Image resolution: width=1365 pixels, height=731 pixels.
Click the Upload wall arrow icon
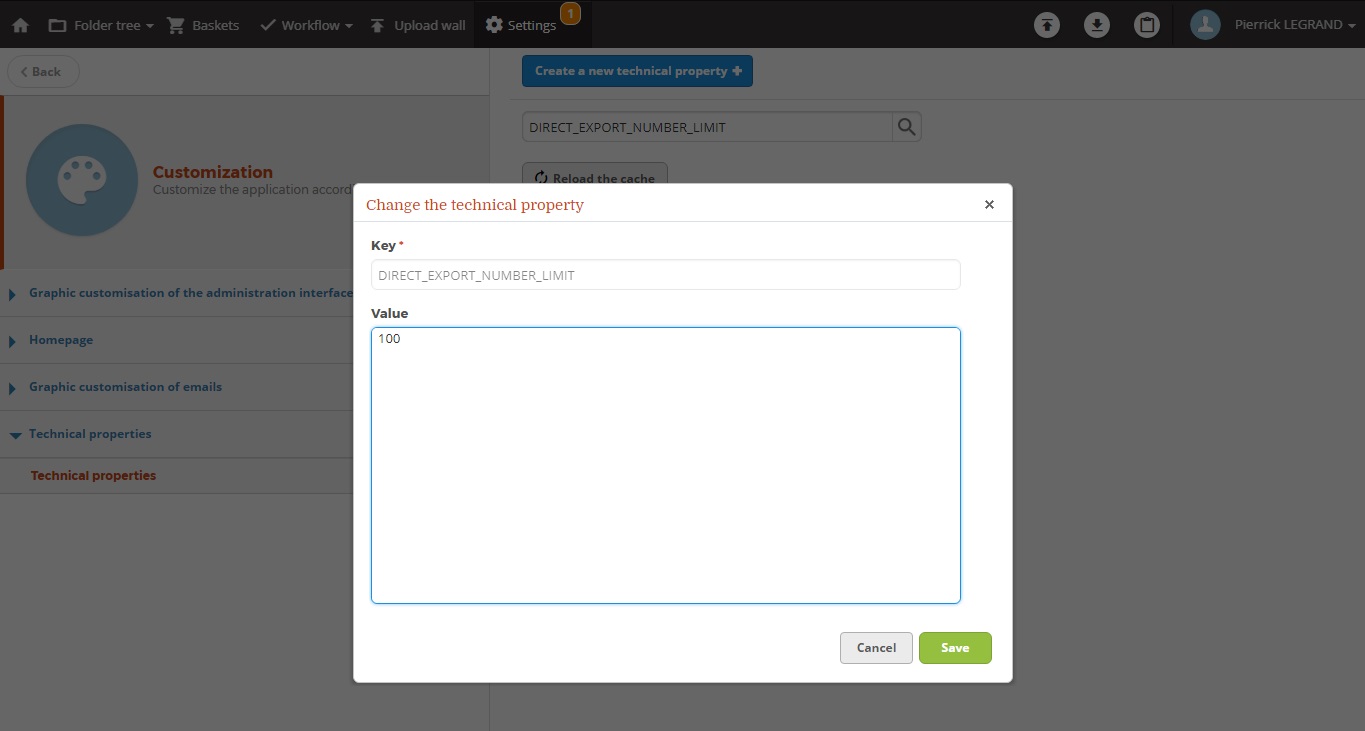tap(377, 25)
